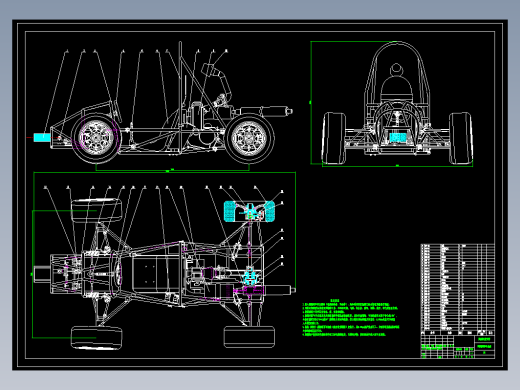Select the cyan block at the car's nose in side view
Viewport: 520px width, 390px height.
[42, 137]
